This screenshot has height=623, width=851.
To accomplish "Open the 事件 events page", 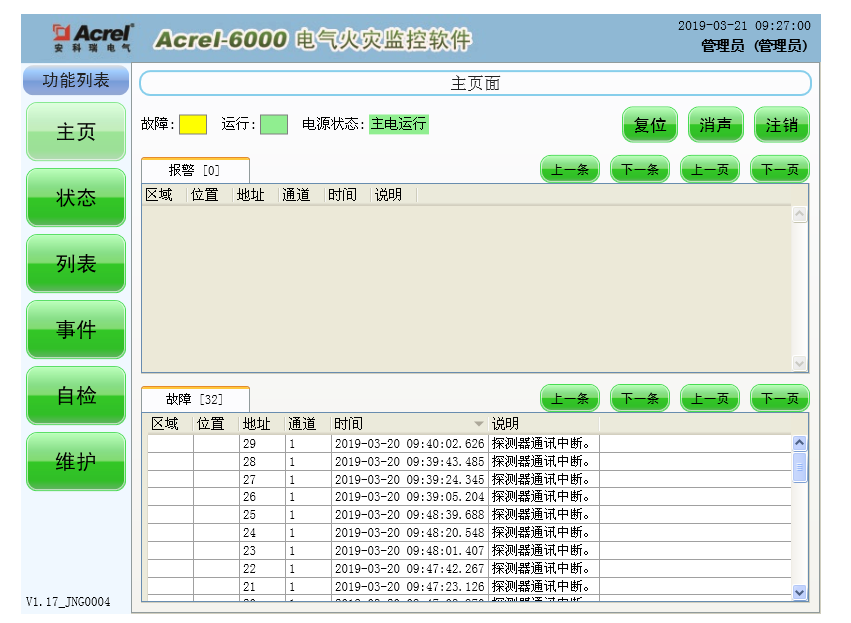I will tap(76, 329).
